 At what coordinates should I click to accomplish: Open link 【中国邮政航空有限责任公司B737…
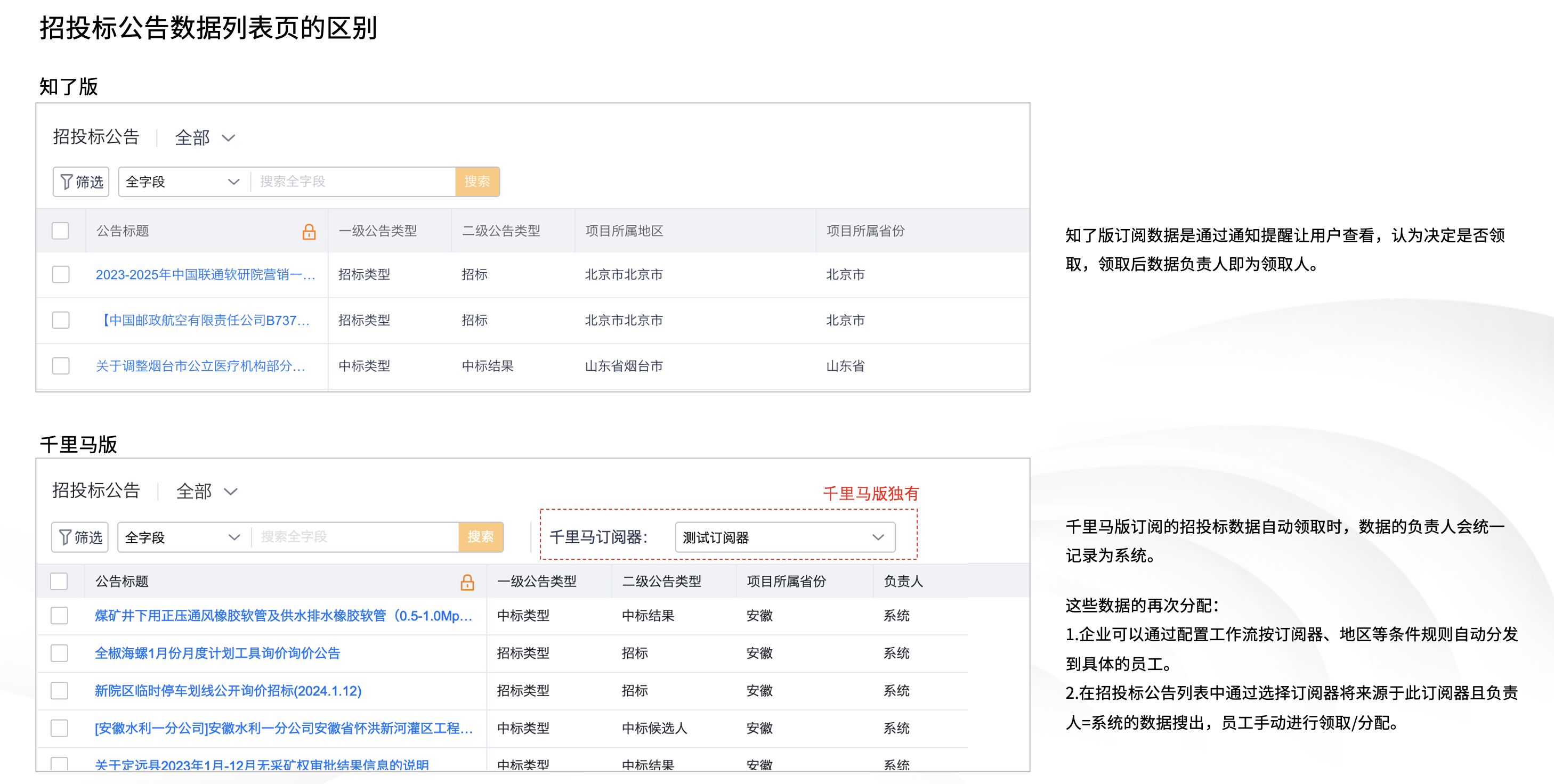[x=203, y=320]
